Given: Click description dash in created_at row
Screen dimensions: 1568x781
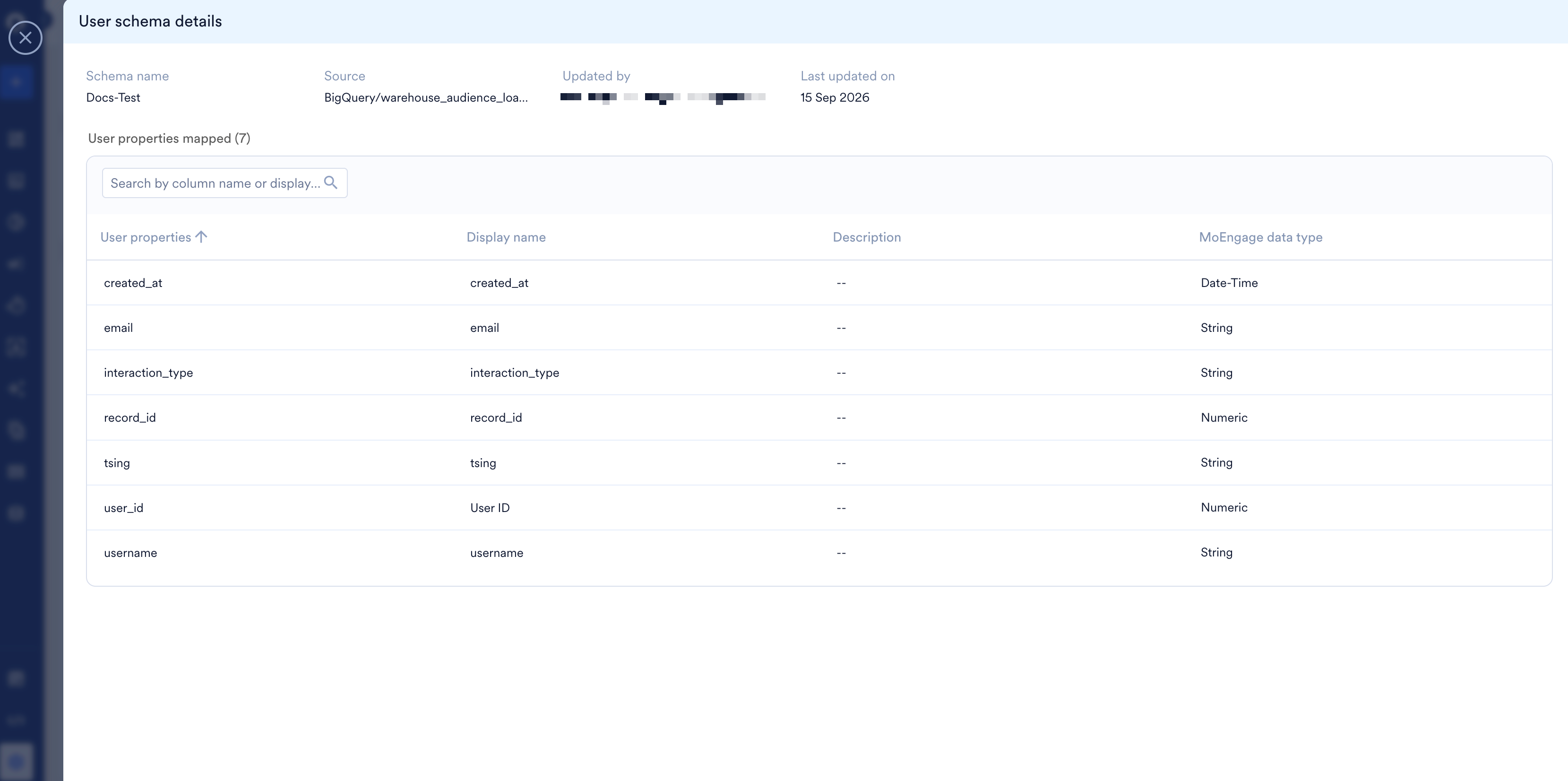Looking at the screenshot, I should coord(841,283).
